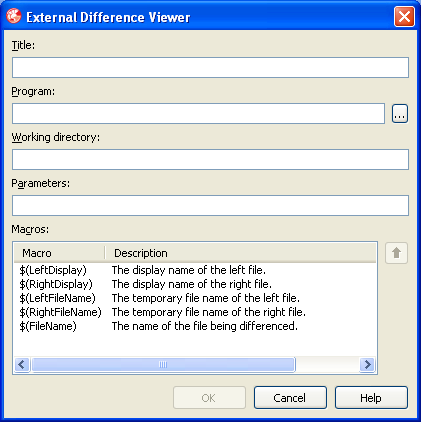Click the Description column header
The width and height of the screenshot is (422, 422).
[x=240, y=253]
